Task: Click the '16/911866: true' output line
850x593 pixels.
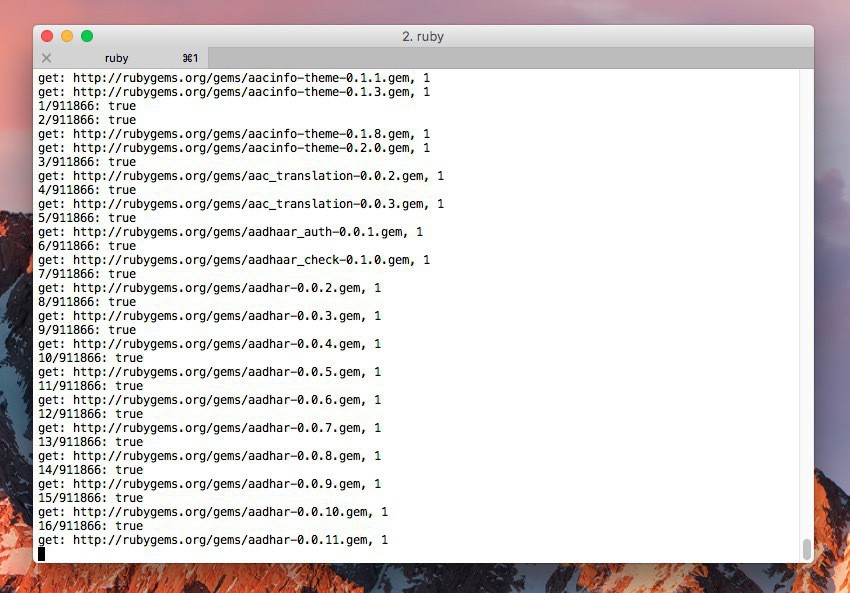Action: click(91, 526)
